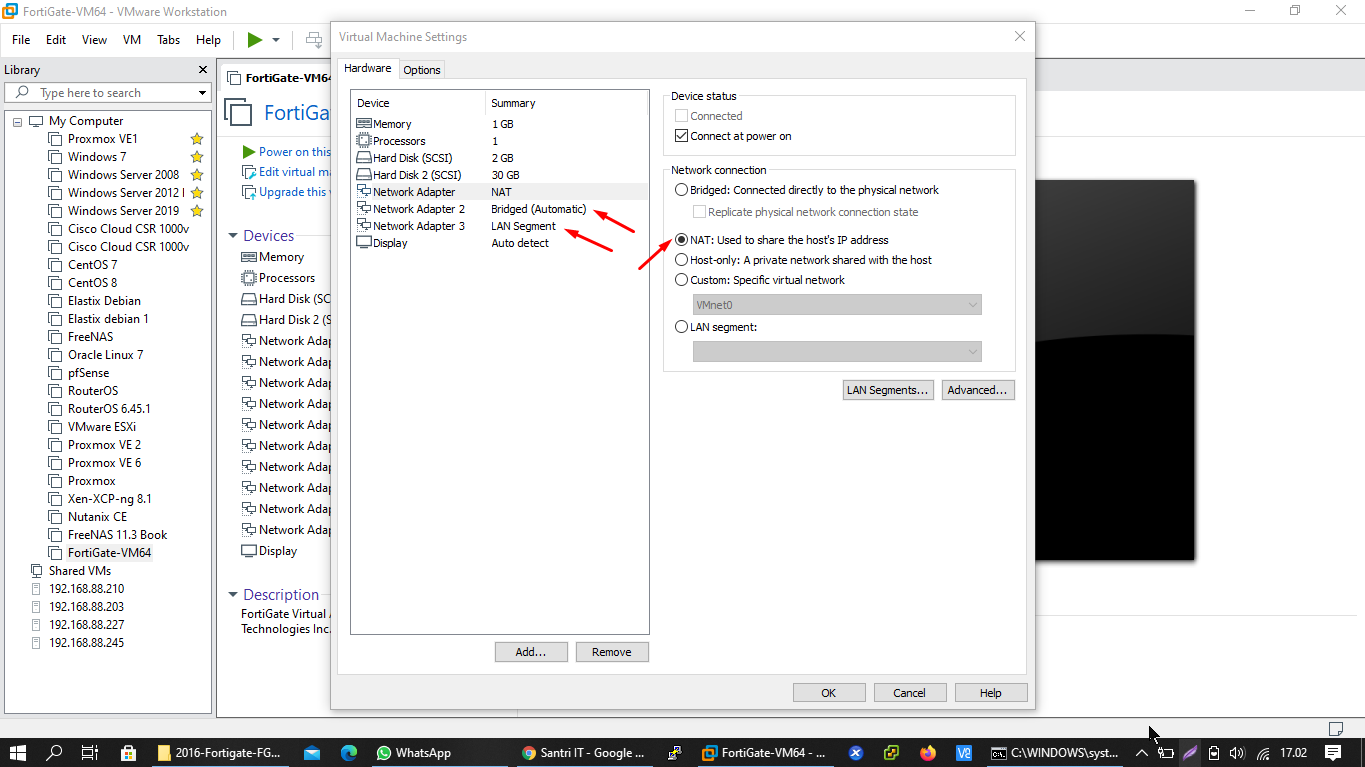Screen dimensions: 1365x767
Task: Open Task View on taskbar
Action: tap(90, 753)
